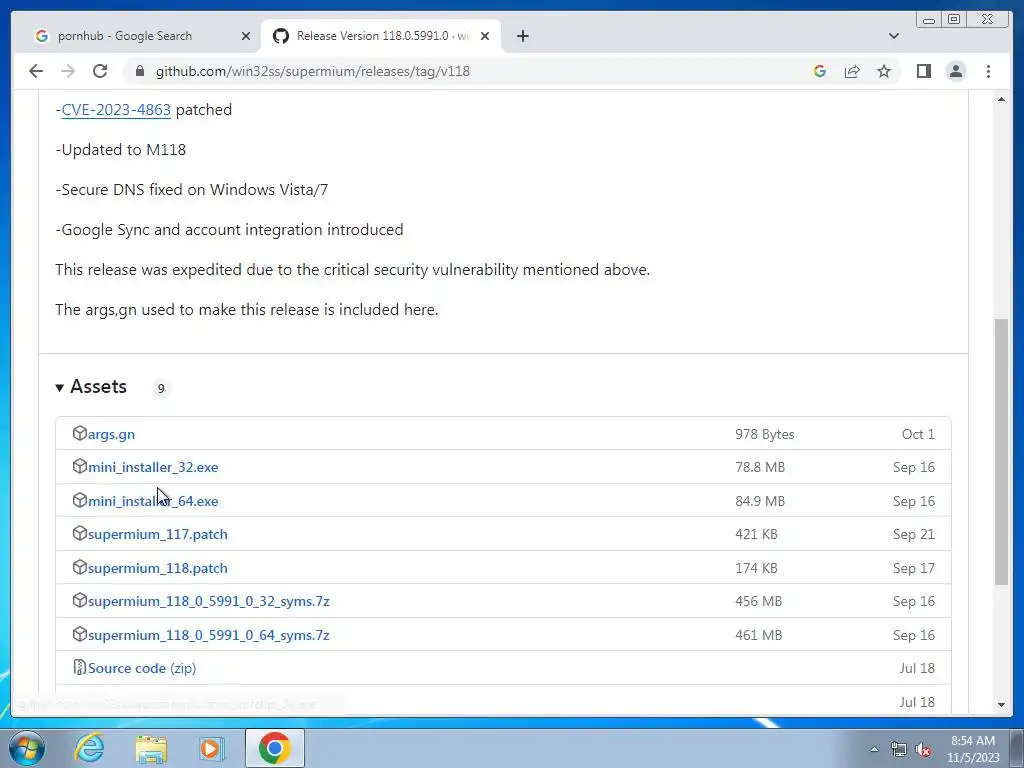Viewport: 1024px width, 768px height.
Task: Launch Internet Explorer from taskbar
Action: pyautogui.click(x=89, y=748)
